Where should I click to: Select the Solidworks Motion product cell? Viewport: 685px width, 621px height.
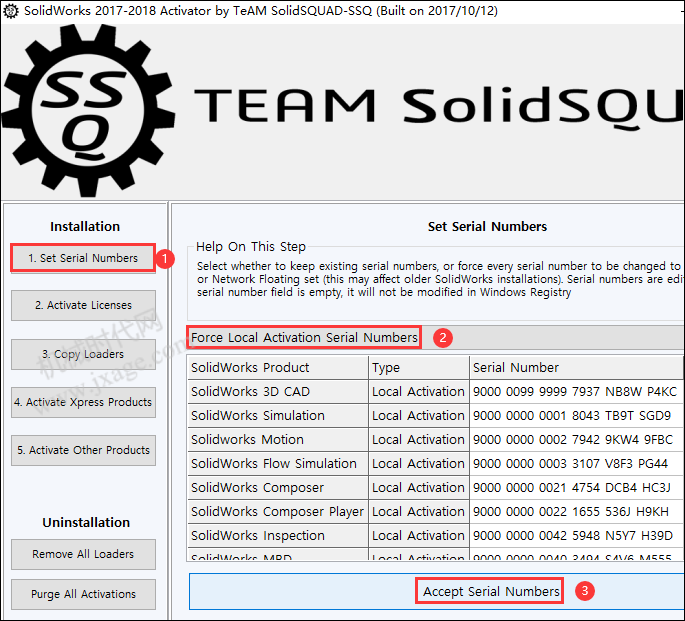point(278,440)
